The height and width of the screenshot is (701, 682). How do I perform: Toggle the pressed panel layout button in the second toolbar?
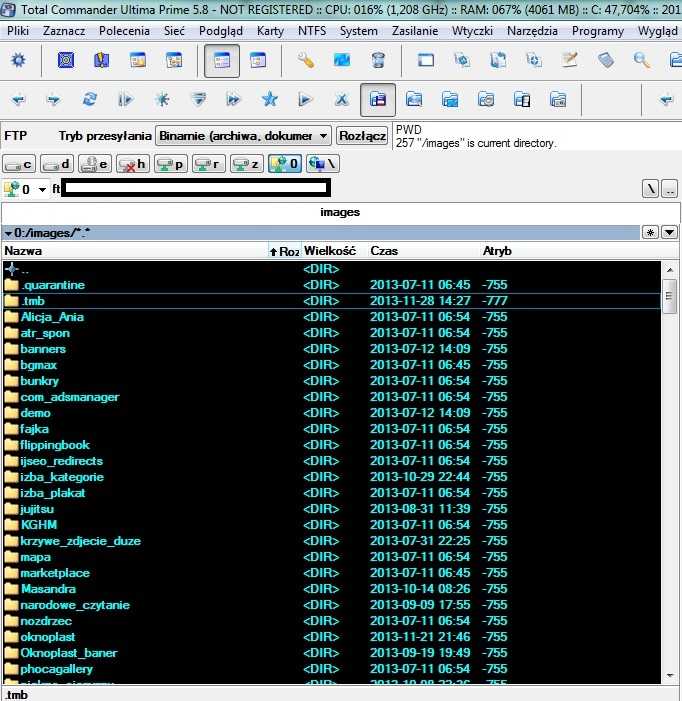tap(378, 99)
